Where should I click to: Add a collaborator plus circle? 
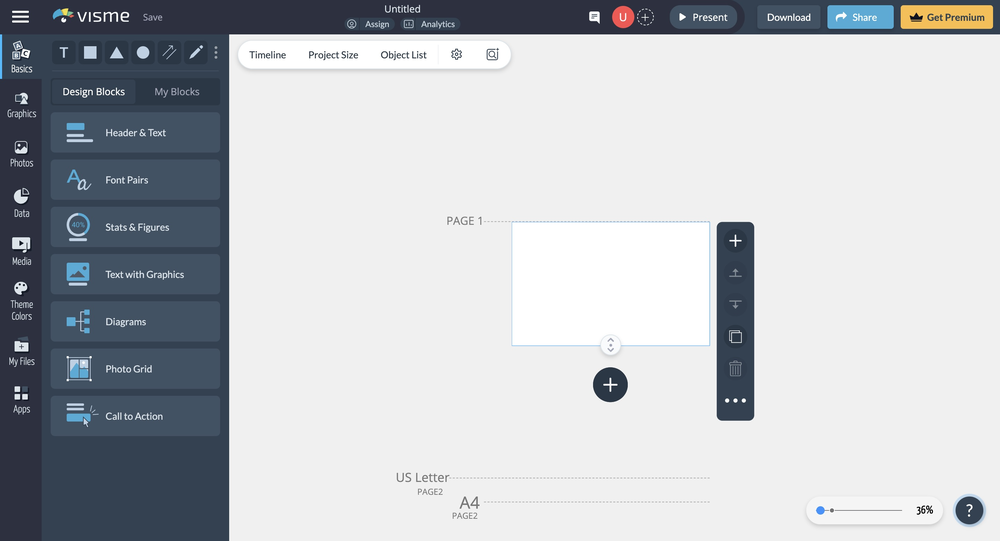click(x=645, y=17)
